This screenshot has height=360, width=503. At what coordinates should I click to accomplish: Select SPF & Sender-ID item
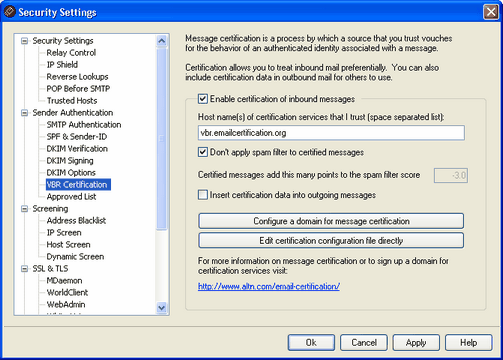[77, 137]
